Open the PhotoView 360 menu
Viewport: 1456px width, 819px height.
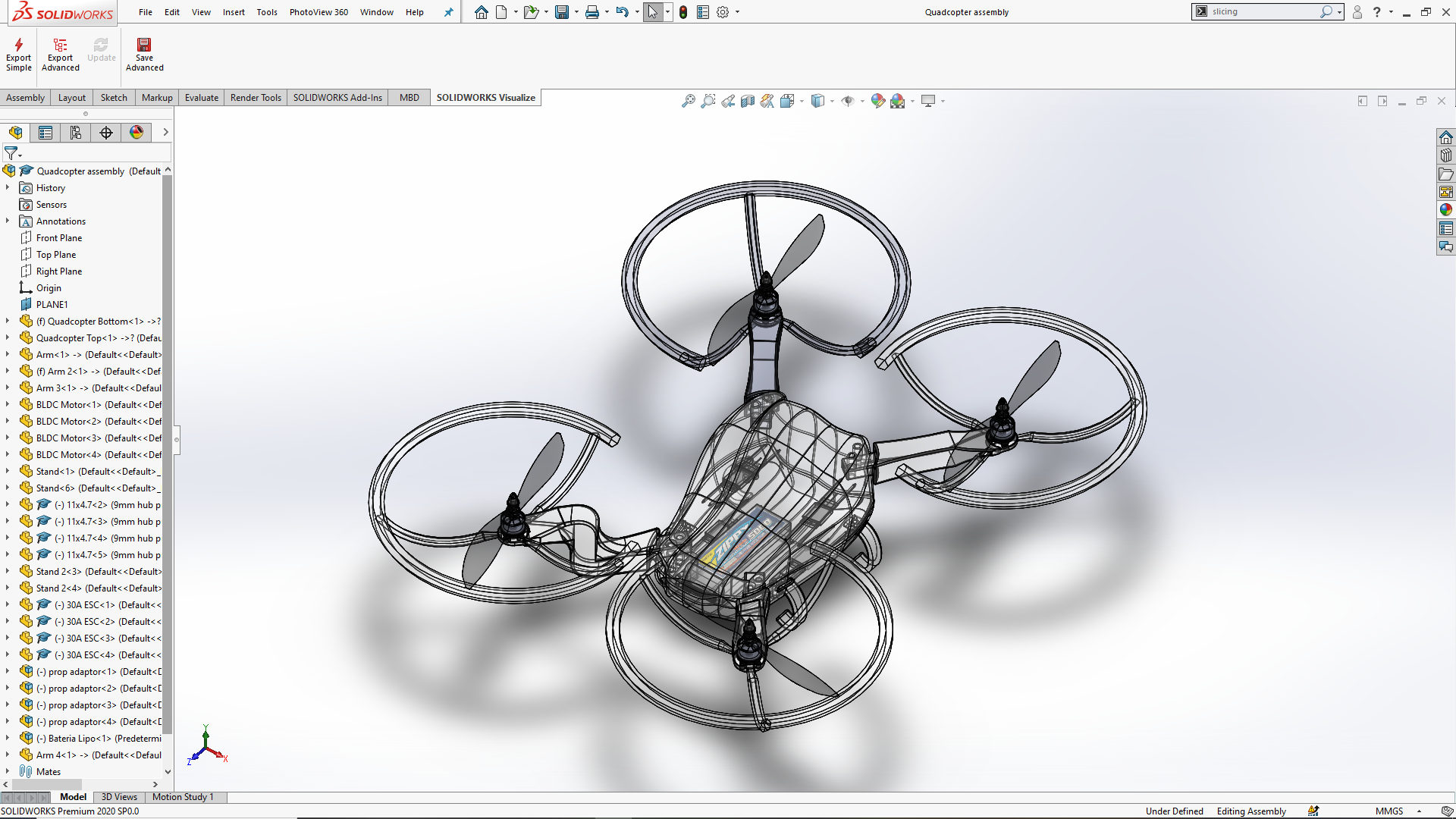[318, 12]
